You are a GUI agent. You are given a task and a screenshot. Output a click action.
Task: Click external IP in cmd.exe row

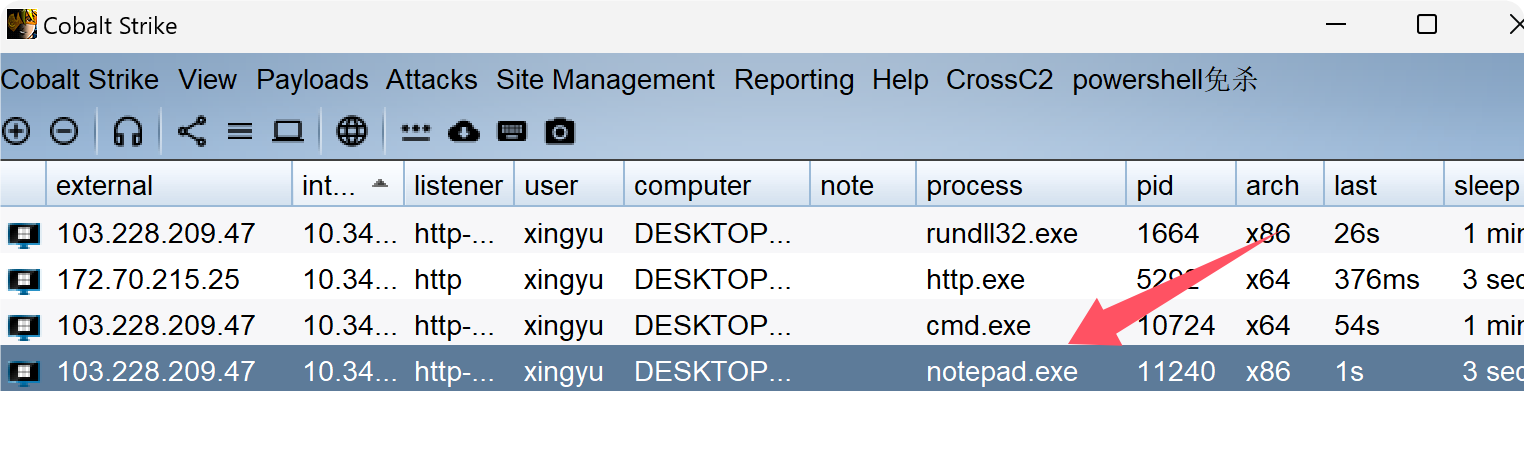point(156,326)
